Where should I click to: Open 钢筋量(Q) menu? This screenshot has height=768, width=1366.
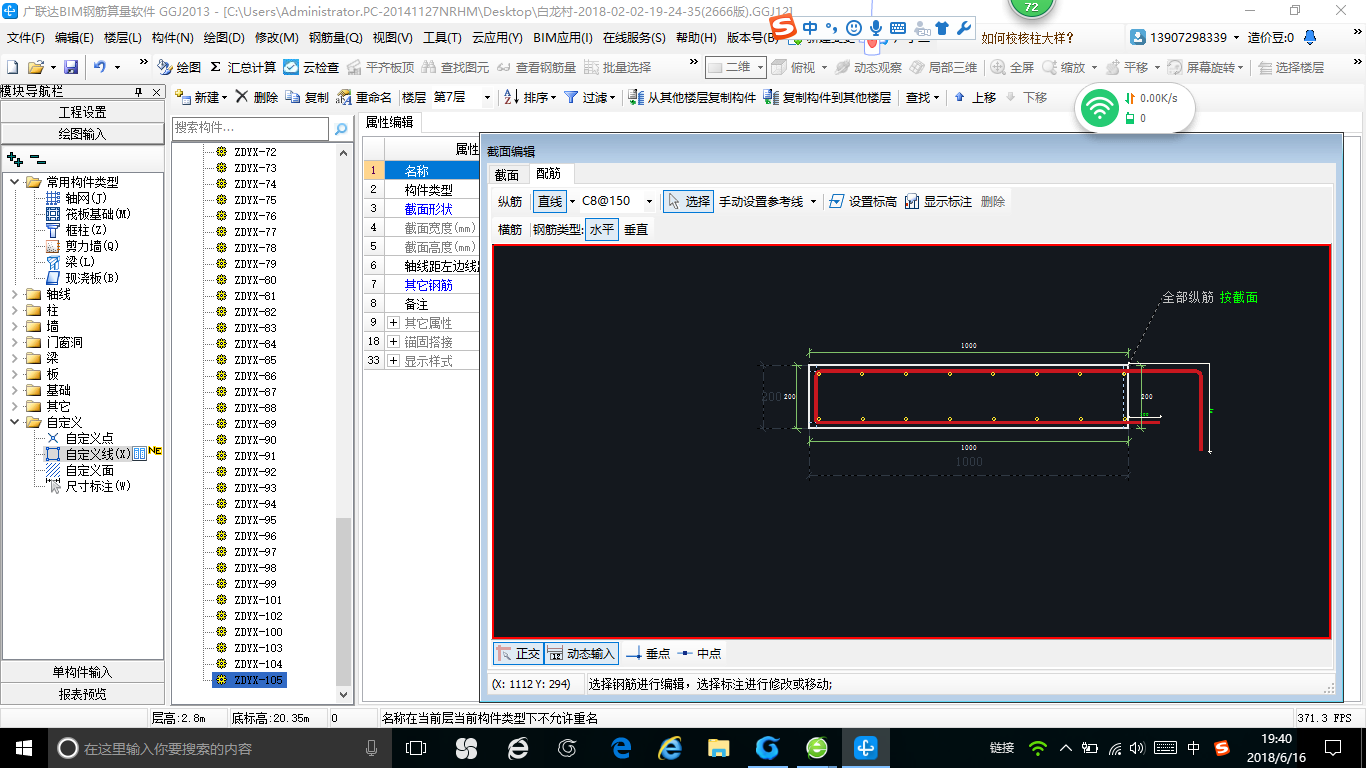point(335,37)
